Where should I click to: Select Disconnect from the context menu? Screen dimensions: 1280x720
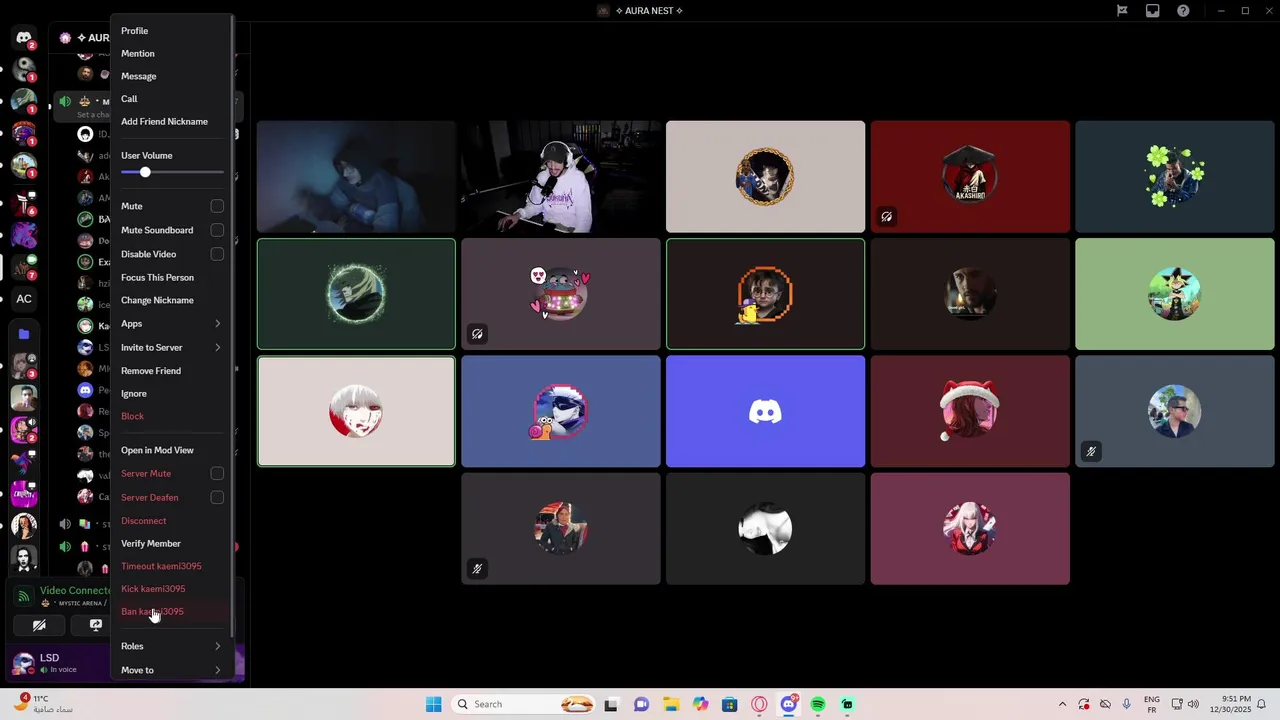(x=171, y=521)
